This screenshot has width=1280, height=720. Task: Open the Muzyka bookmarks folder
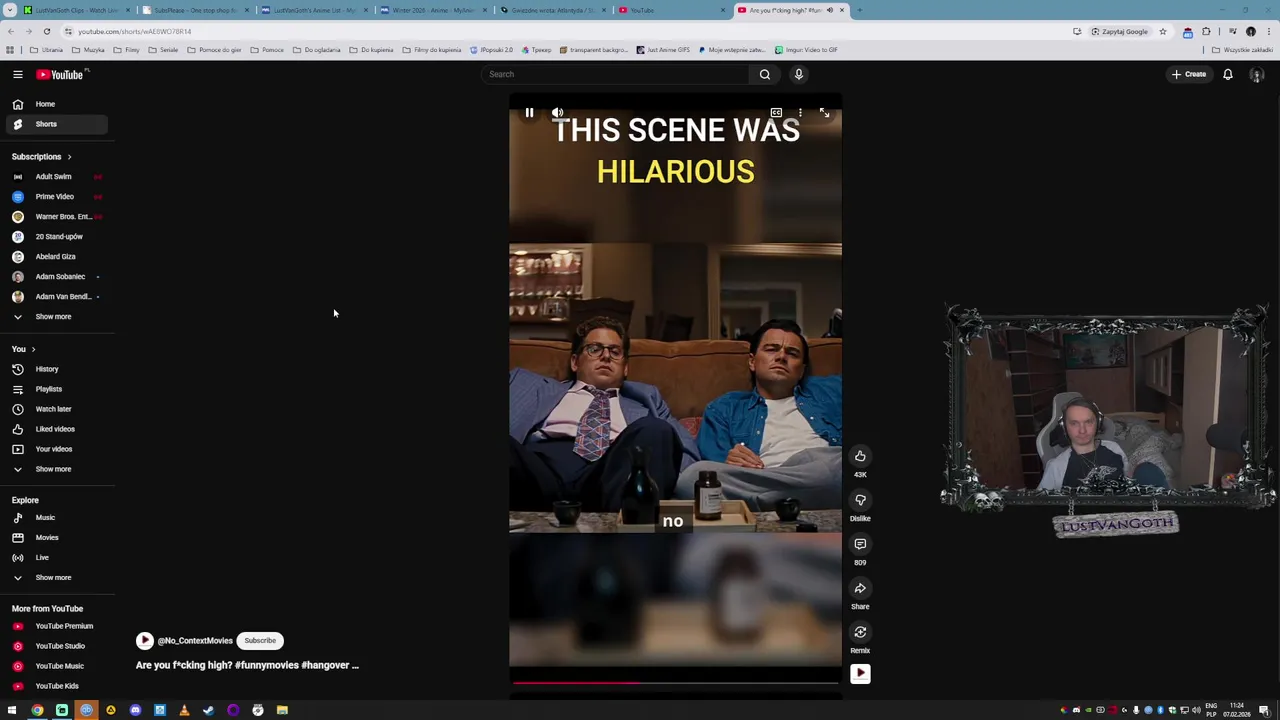point(89,50)
